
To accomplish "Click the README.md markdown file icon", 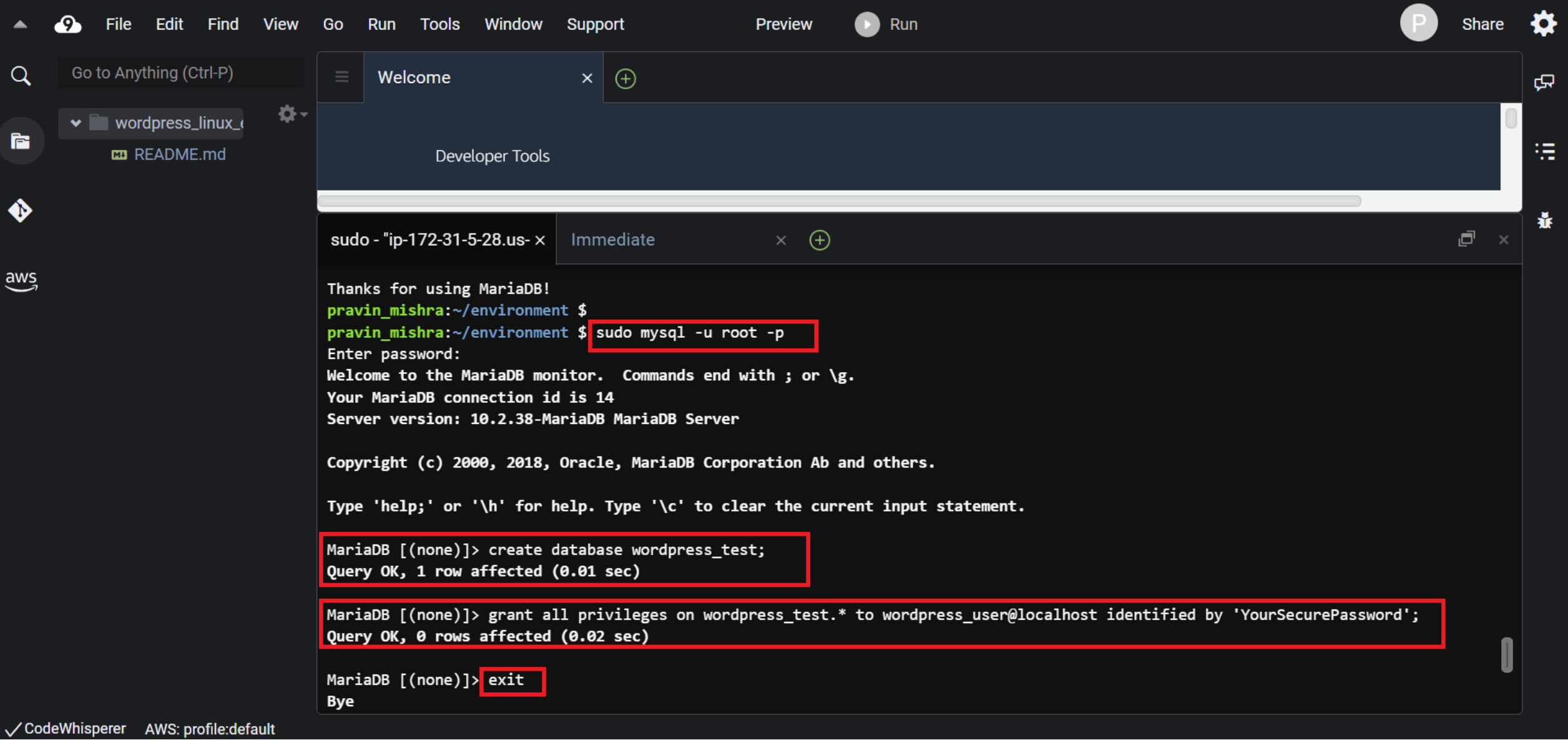I will [119, 154].
